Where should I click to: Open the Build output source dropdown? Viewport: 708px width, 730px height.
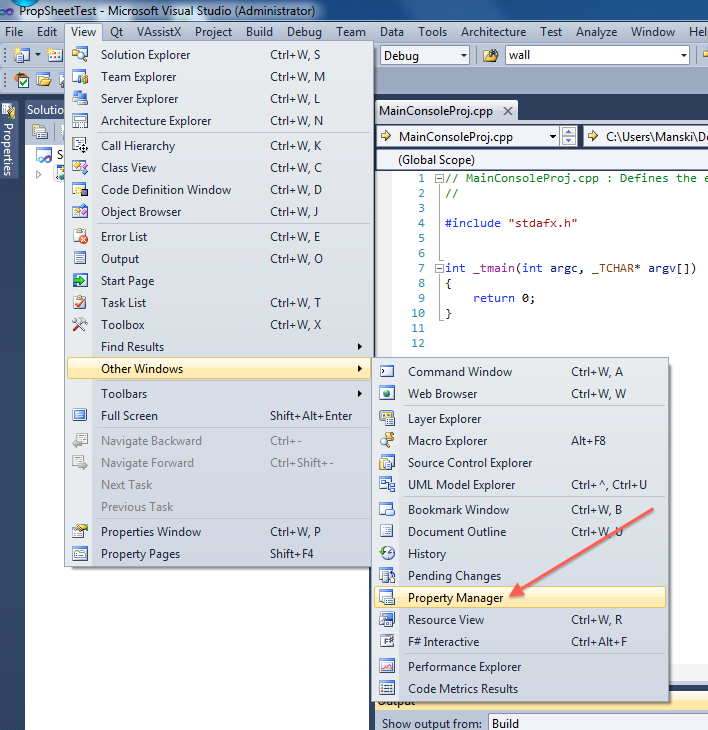[x=599, y=723]
